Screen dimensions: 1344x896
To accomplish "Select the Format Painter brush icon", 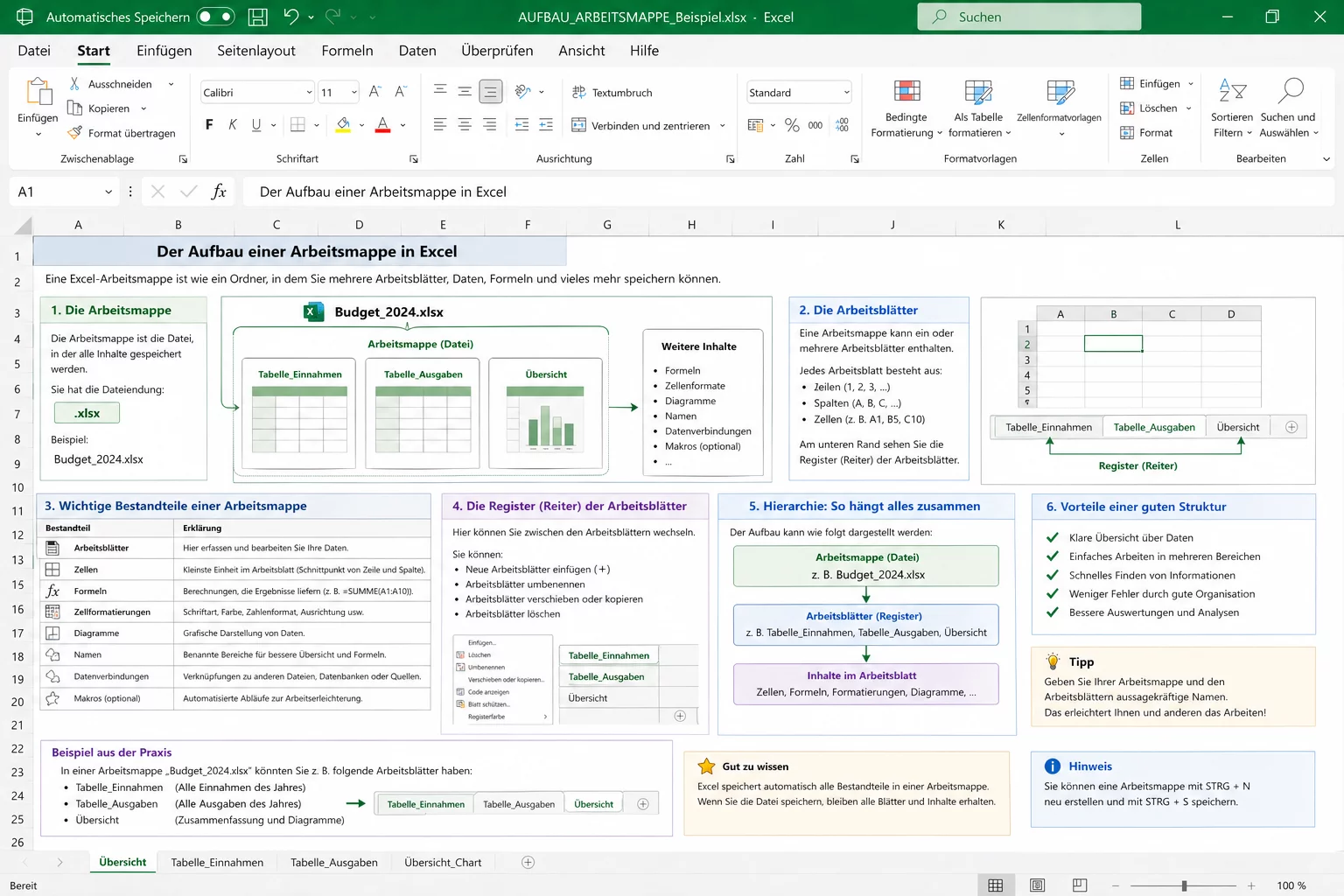I will pos(75,133).
